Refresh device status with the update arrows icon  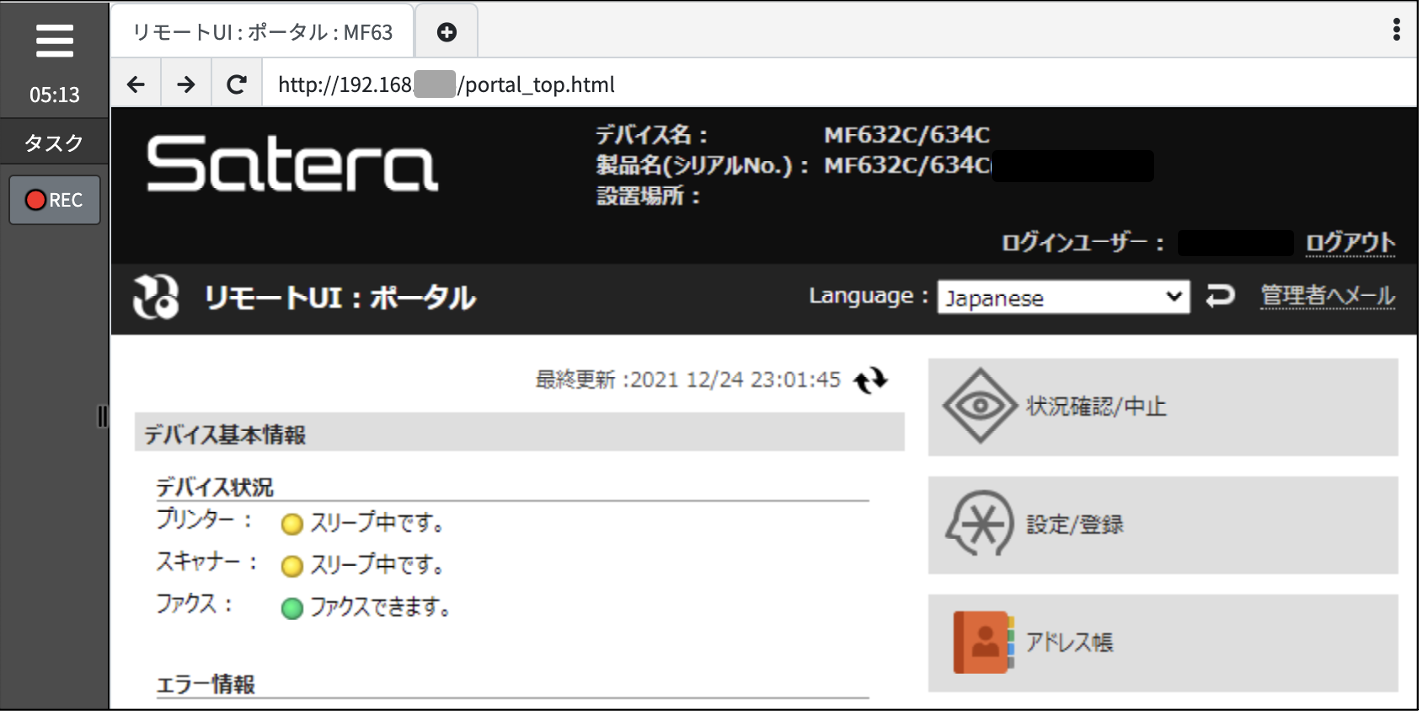(x=870, y=381)
